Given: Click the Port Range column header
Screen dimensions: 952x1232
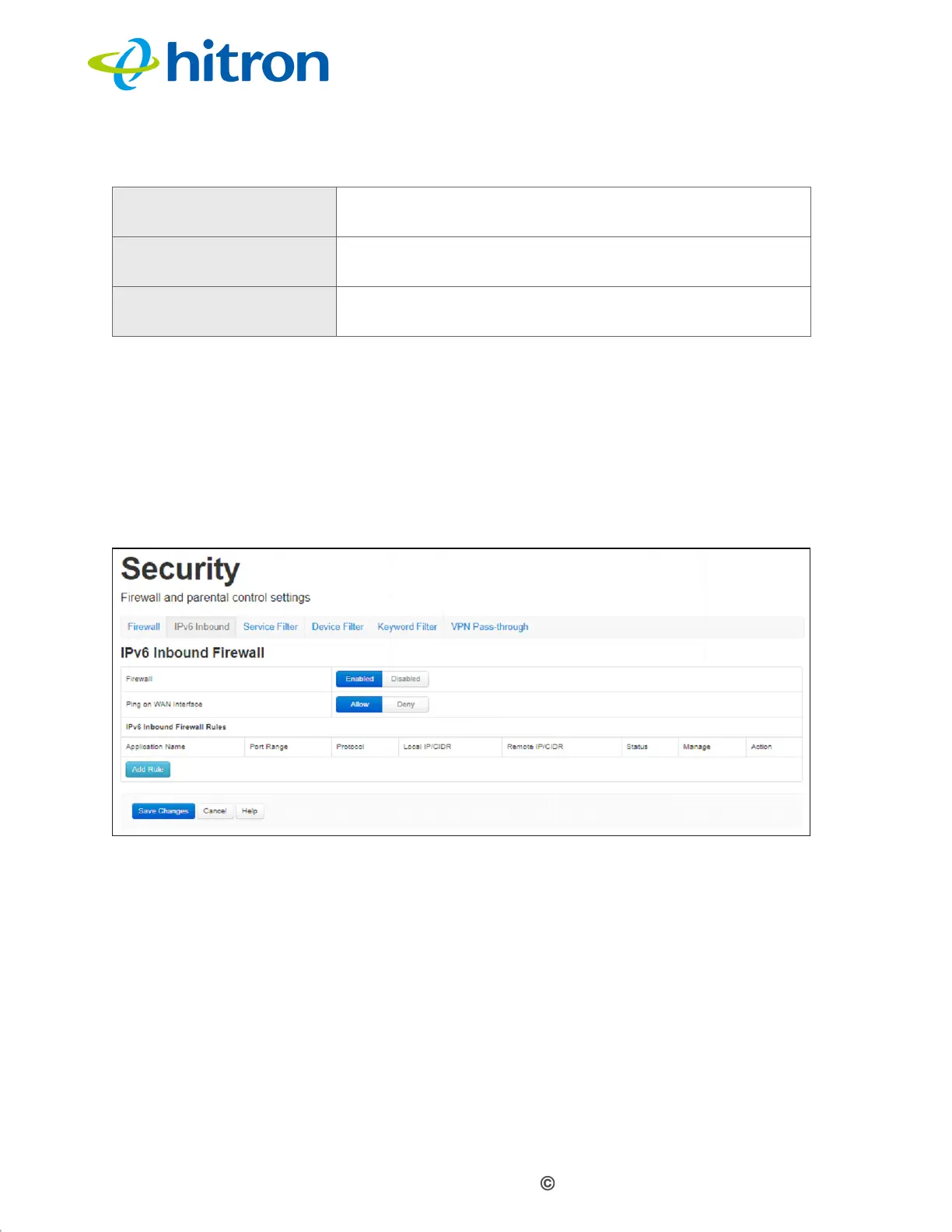Looking at the screenshot, I should point(269,747).
